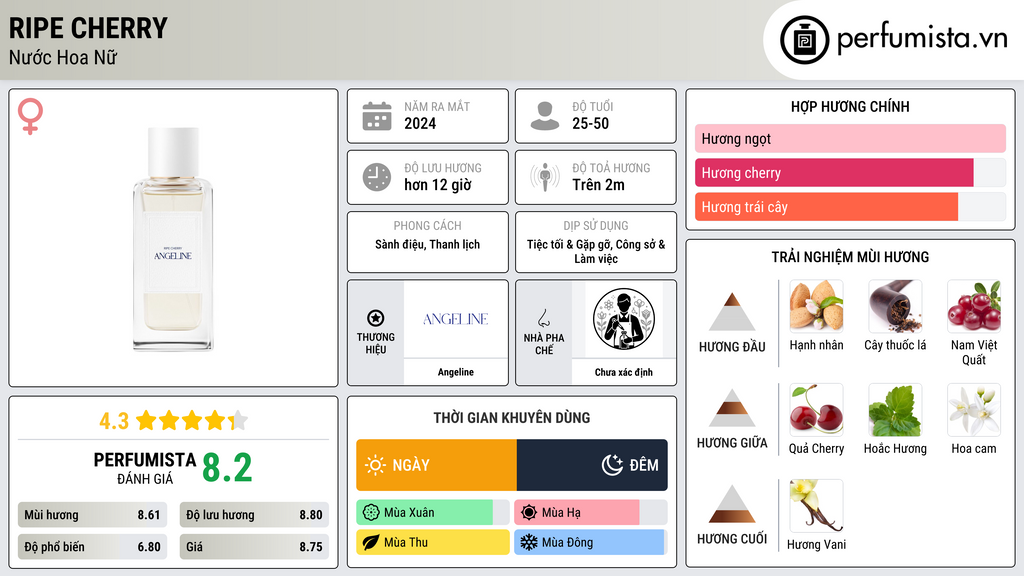
Task: Click the moon icon in the Đêm bar
Action: pyautogui.click(x=612, y=465)
